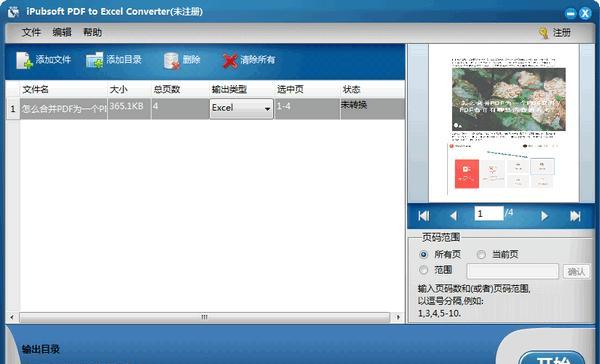Click row number 1 header
The height and width of the screenshot is (364, 600).
pos(13,109)
